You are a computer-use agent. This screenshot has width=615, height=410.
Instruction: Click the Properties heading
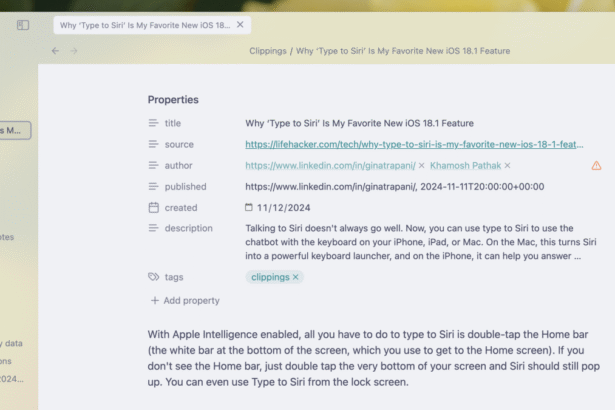[x=173, y=100]
